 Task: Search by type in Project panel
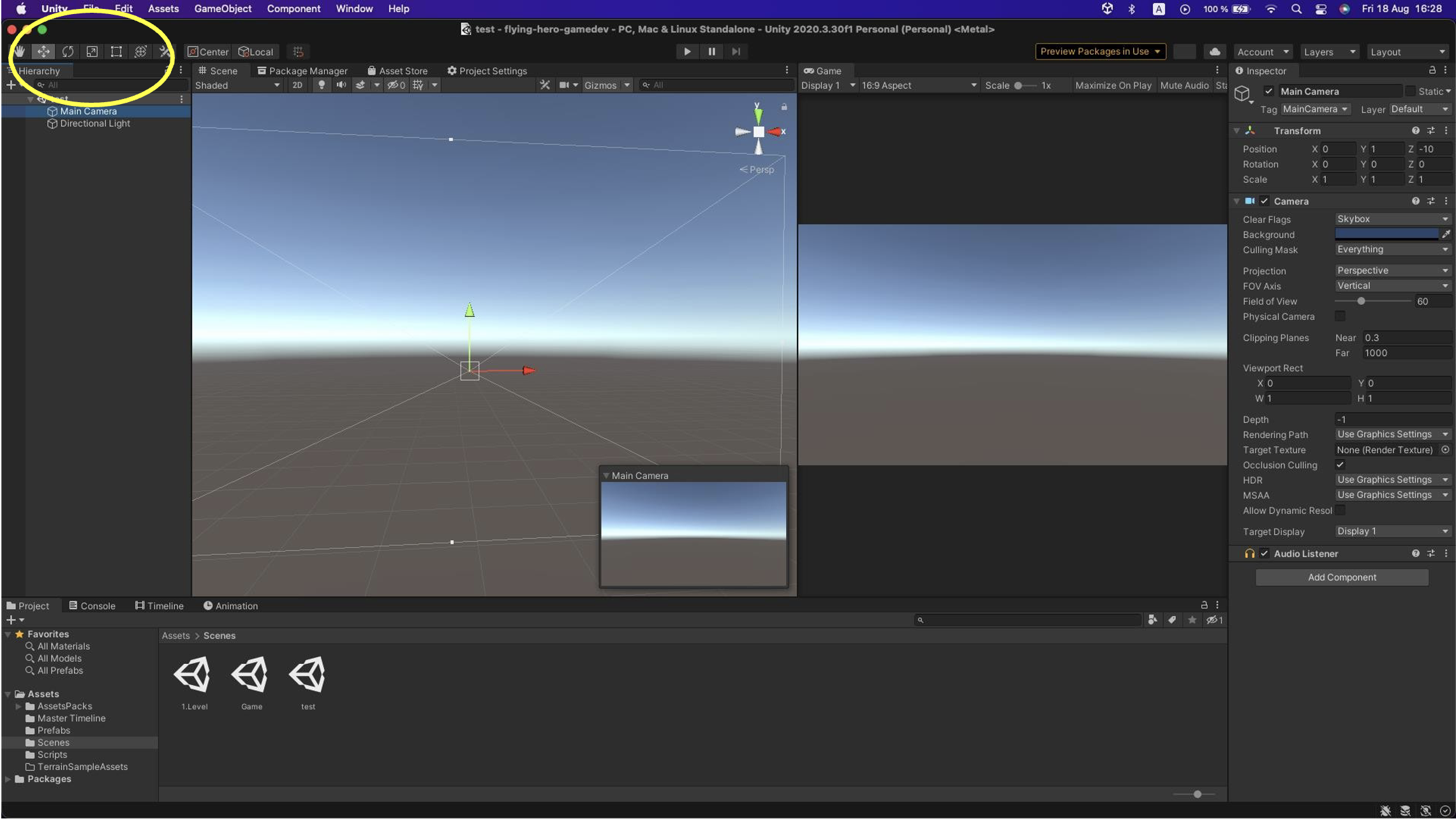pyautogui.click(x=1152, y=620)
